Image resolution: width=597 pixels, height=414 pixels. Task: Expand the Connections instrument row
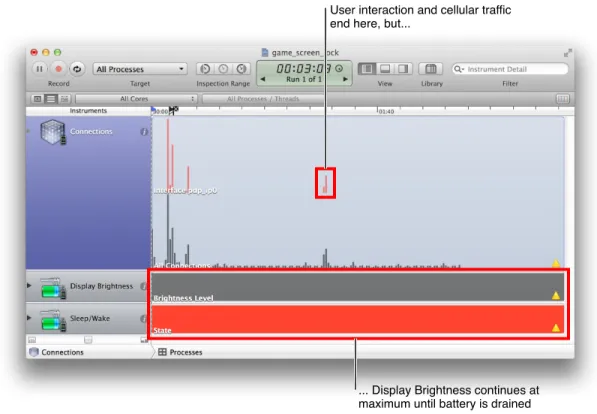coord(29,131)
